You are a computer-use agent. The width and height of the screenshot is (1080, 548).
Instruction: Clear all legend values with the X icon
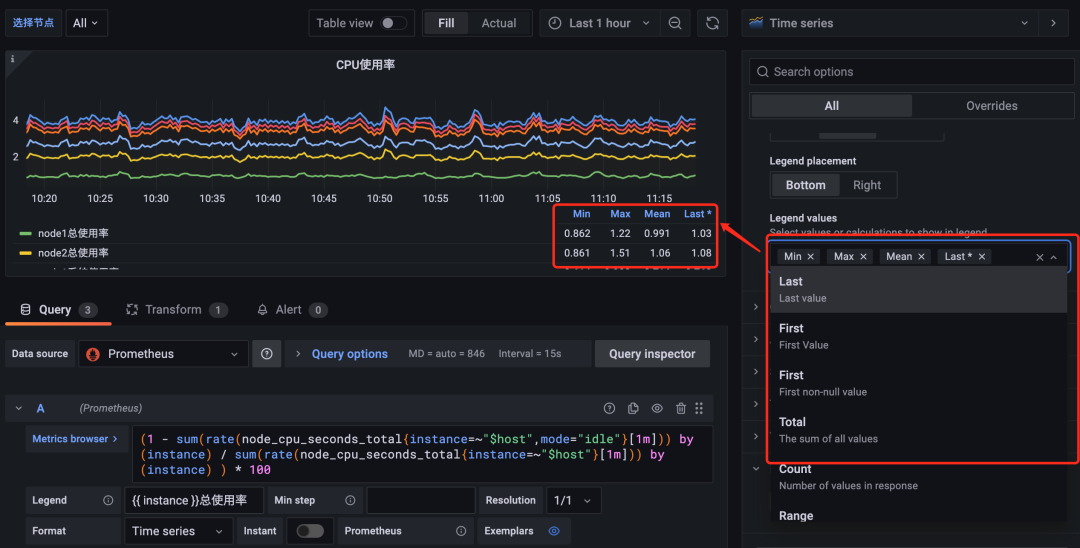[x=1039, y=257]
